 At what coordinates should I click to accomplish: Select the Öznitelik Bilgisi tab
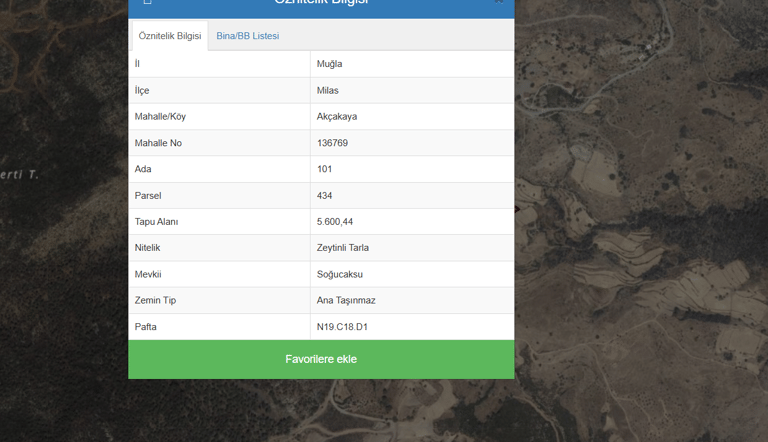tap(169, 36)
